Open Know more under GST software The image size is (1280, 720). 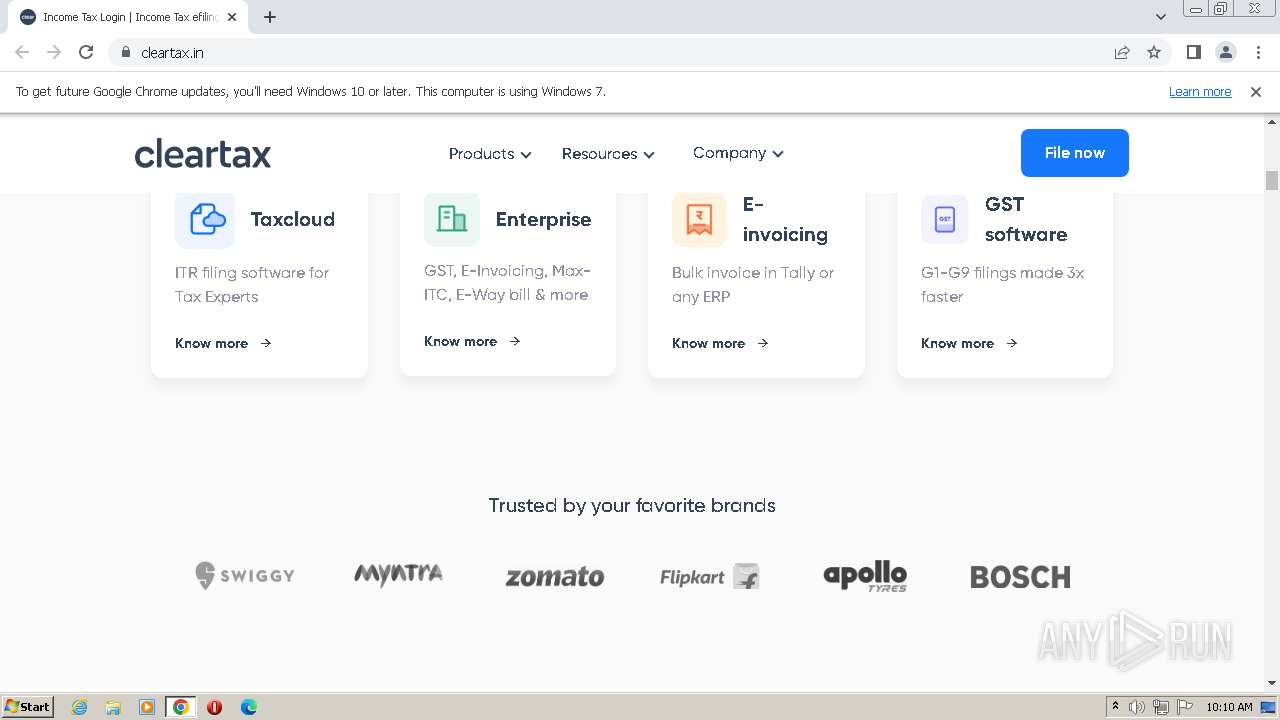coord(969,343)
